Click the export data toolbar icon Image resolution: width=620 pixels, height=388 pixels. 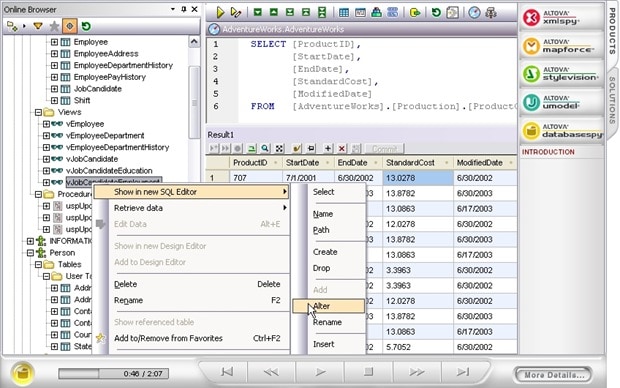coord(415,13)
